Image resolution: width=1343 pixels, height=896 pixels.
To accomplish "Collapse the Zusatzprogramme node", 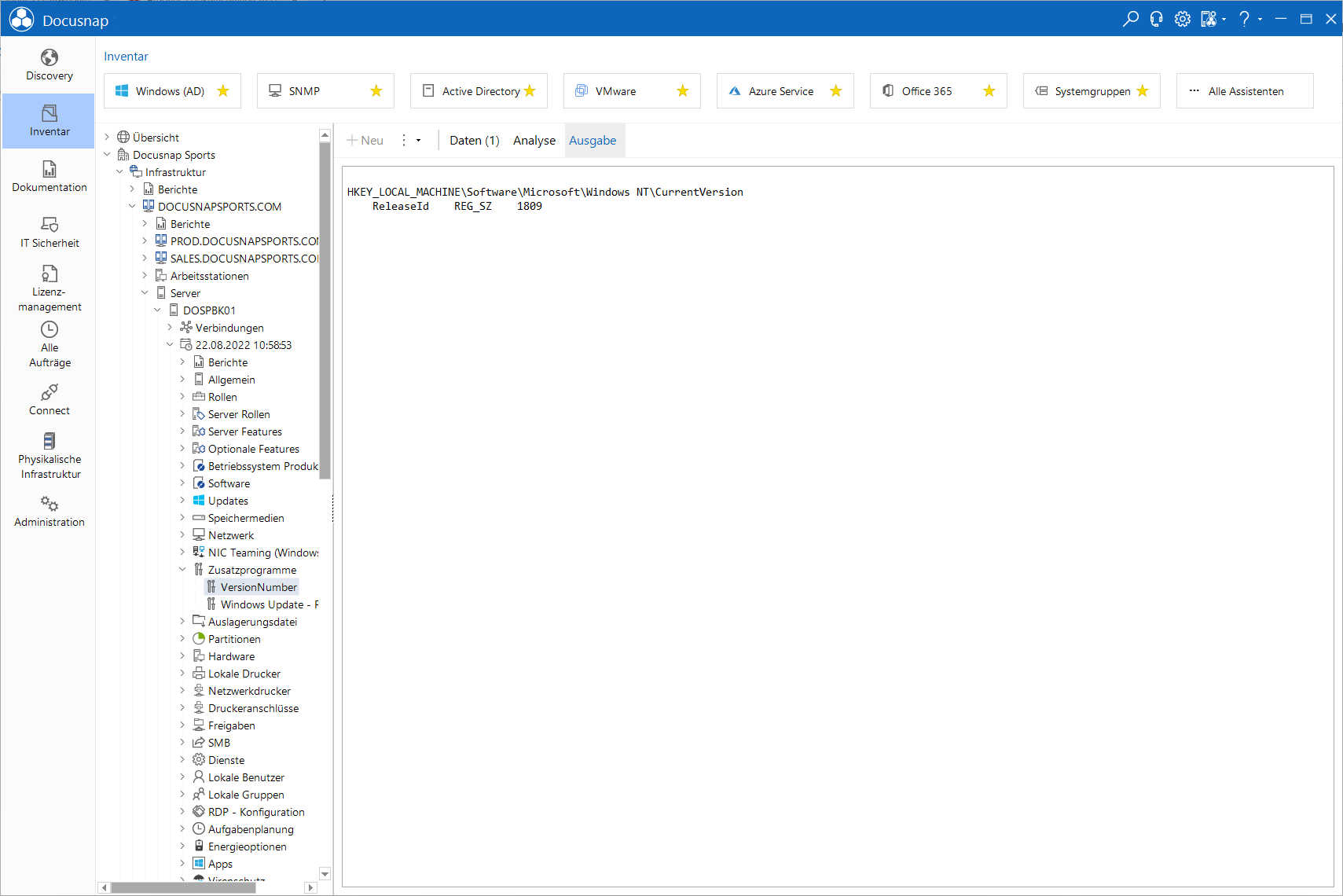I will pyautogui.click(x=182, y=570).
